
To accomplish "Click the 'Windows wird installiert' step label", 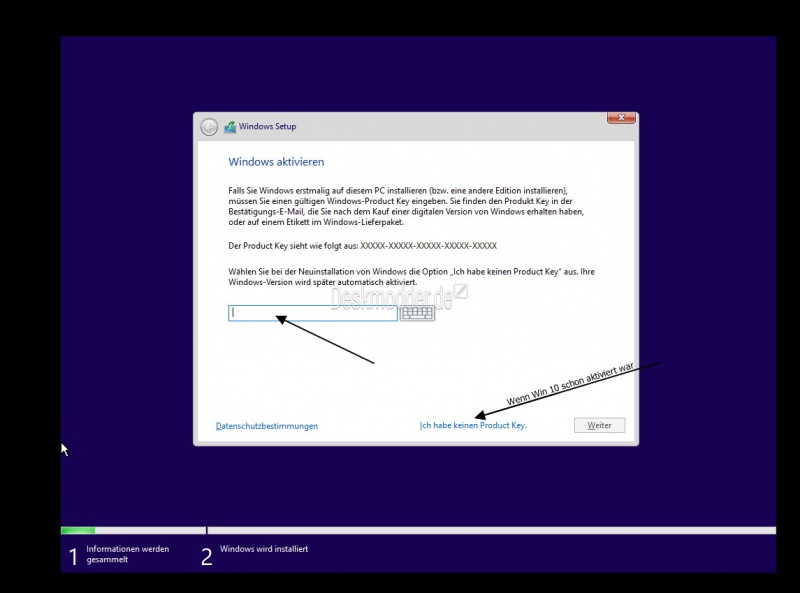I will (264, 549).
